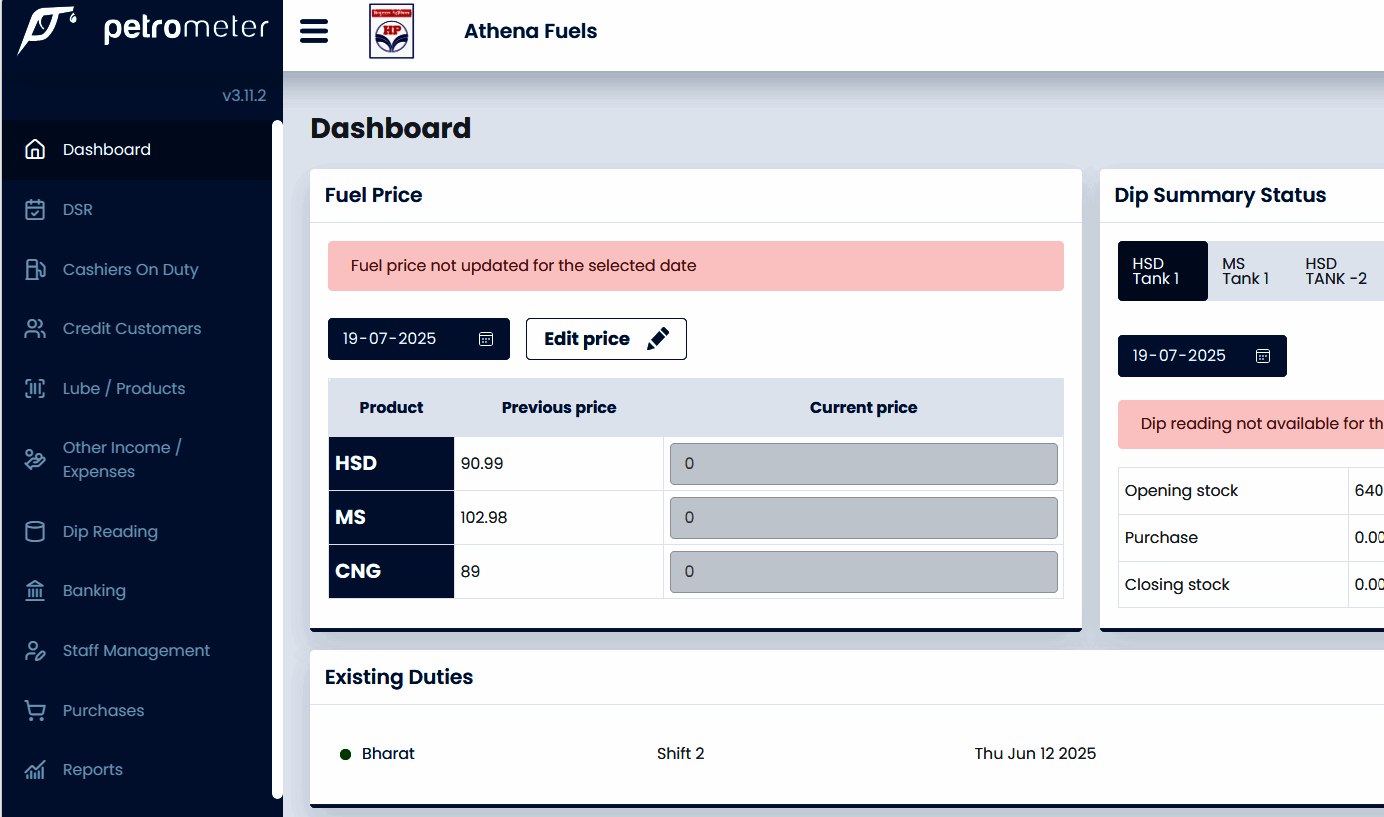Open the Reports section

[92, 770]
